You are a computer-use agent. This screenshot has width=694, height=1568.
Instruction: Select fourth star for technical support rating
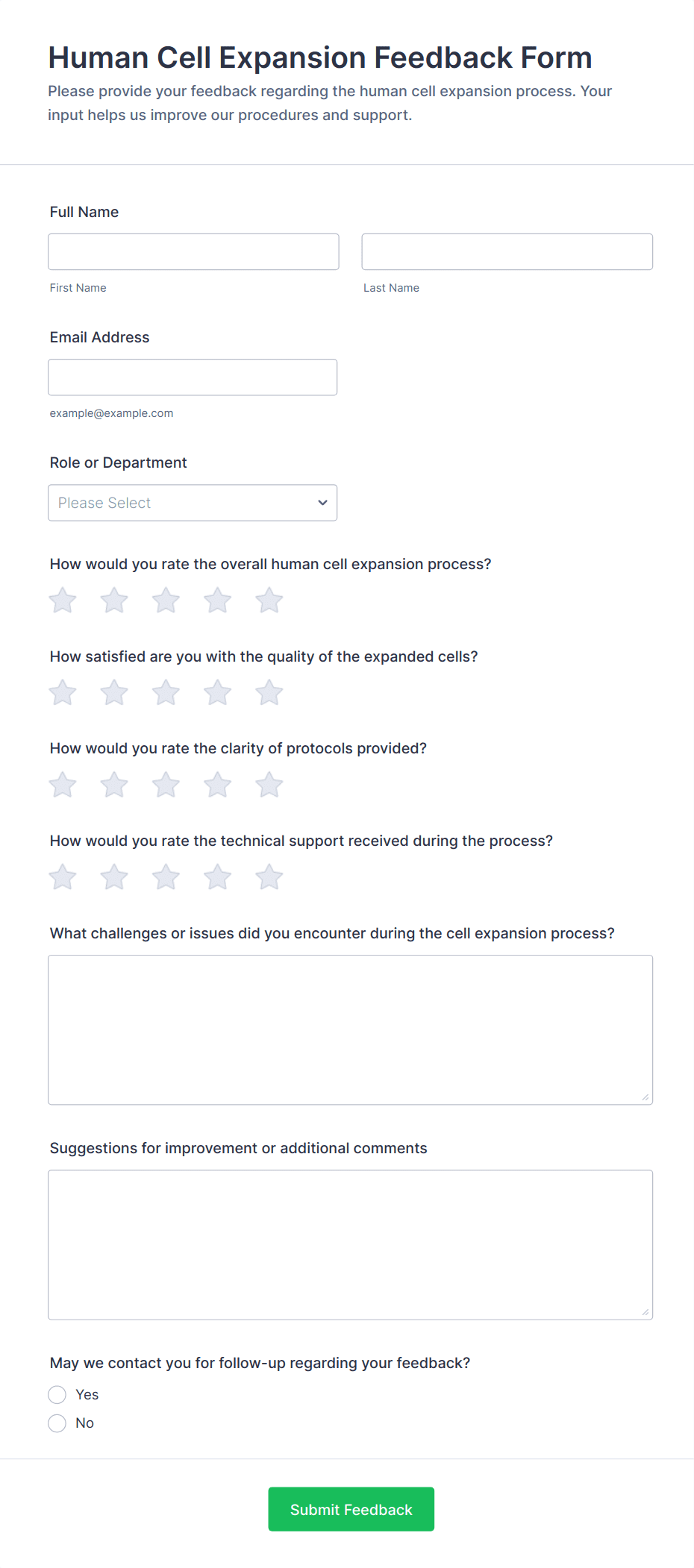coord(217,877)
